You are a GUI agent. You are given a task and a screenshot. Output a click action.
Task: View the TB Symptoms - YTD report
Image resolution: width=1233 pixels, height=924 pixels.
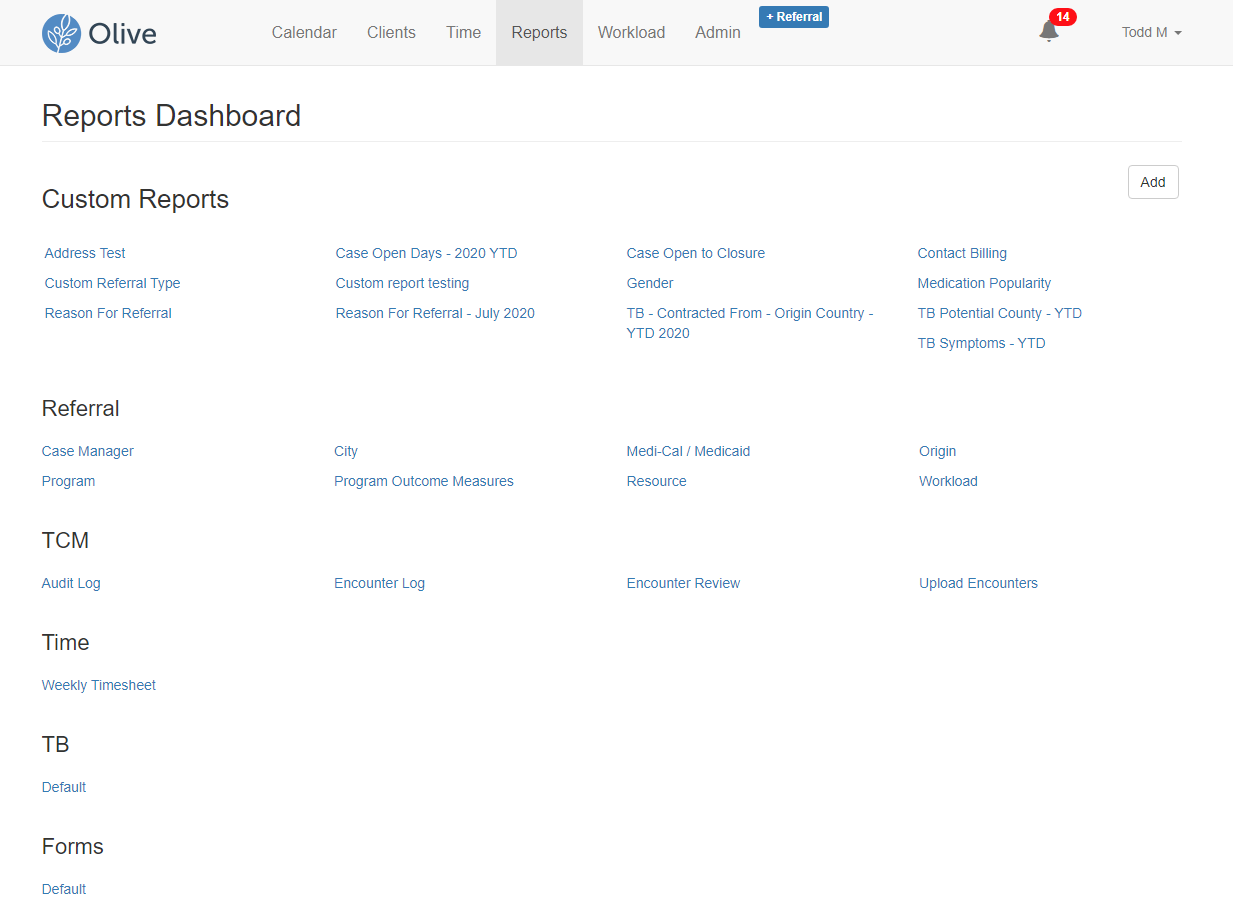pyautogui.click(x=981, y=343)
